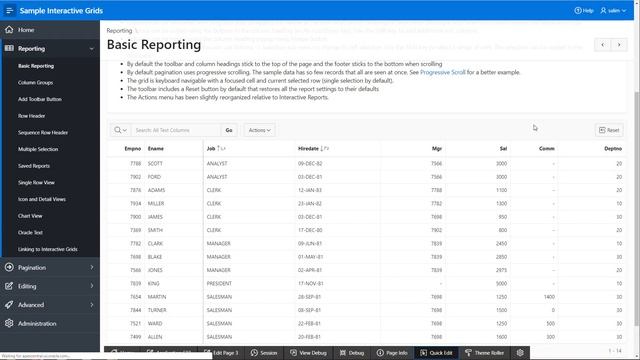Click Quick Edit in developer toolbar
640x360 pixels.
[x=437, y=353]
